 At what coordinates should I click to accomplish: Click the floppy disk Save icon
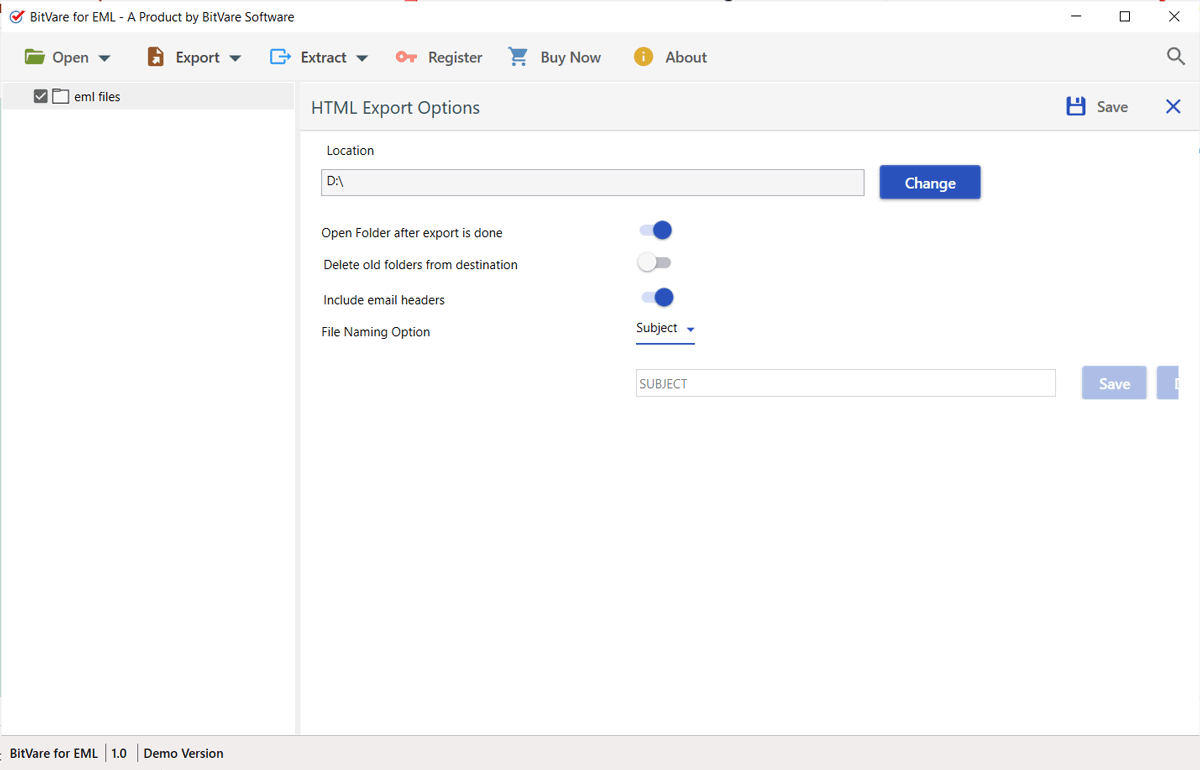pos(1076,107)
